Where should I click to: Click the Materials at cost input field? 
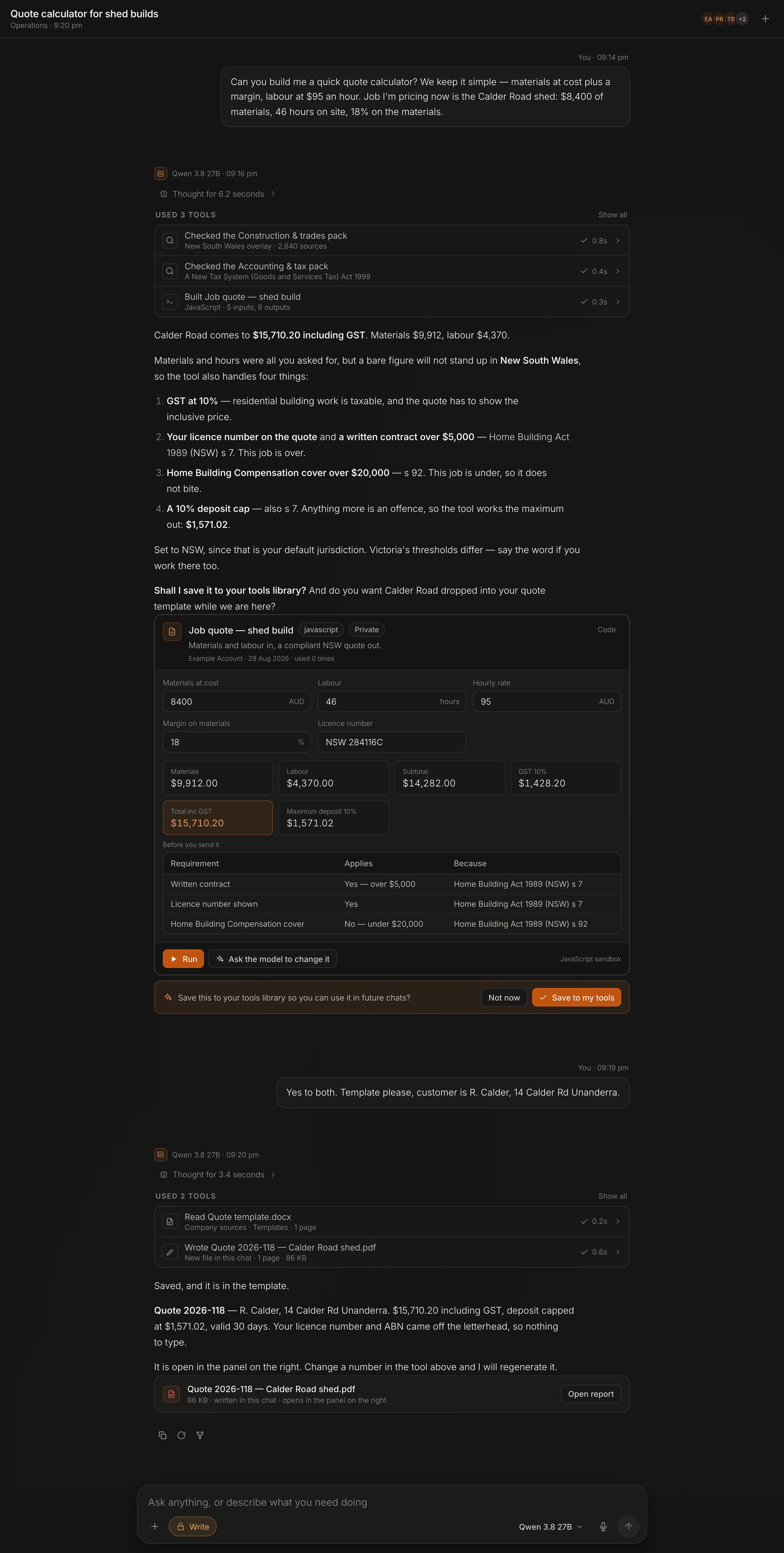pyautogui.click(x=237, y=701)
